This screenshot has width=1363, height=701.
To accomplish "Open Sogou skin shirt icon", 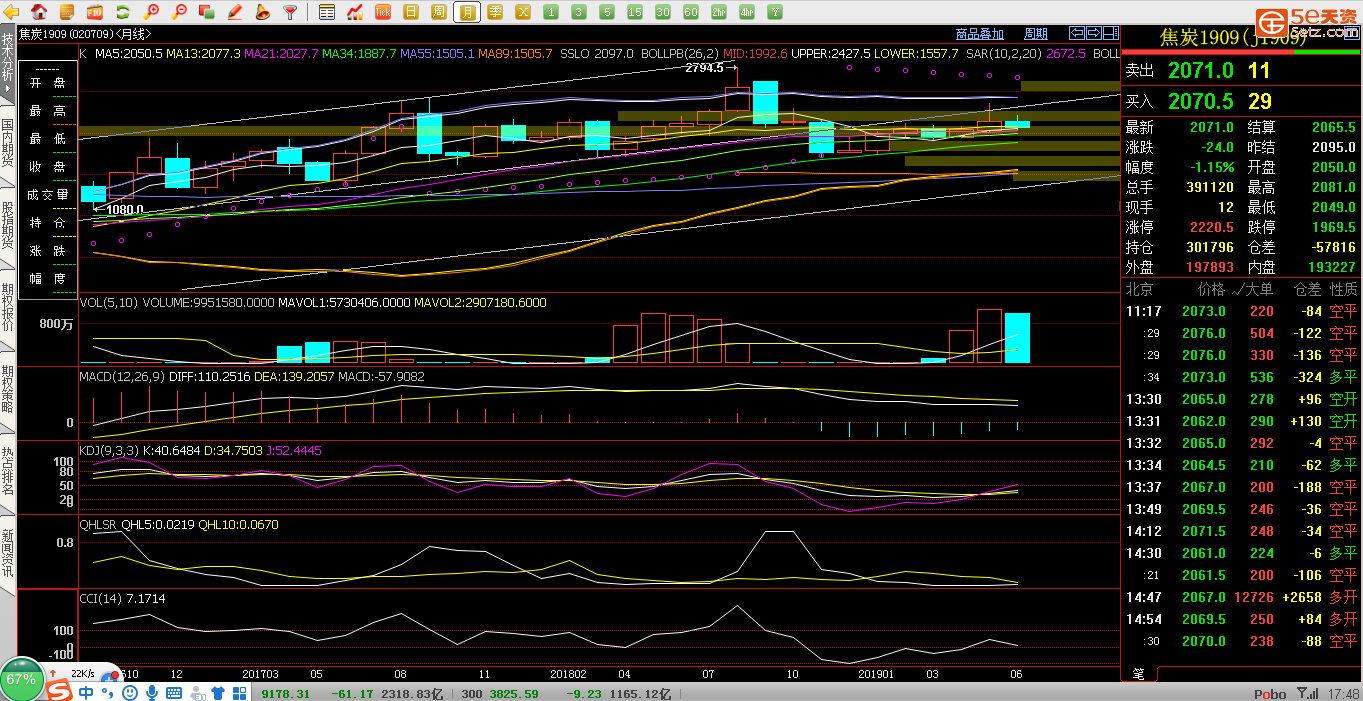I will (x=218, y=693).
